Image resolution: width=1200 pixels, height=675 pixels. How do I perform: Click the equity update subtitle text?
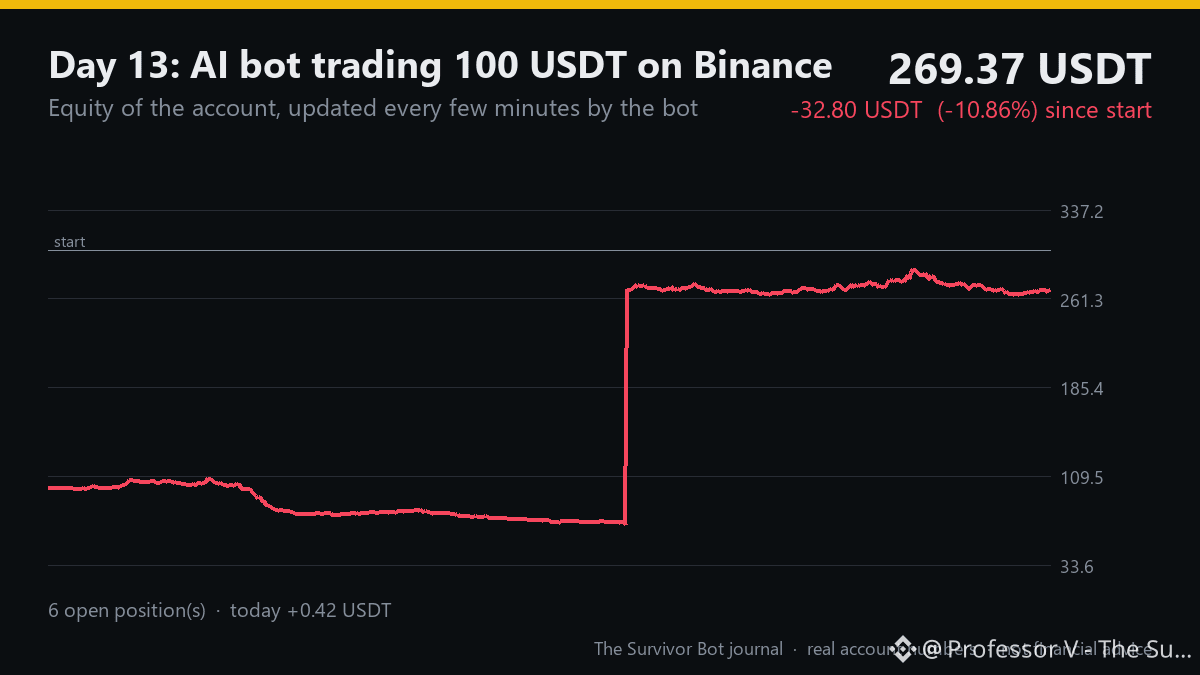tap(373, 108)
